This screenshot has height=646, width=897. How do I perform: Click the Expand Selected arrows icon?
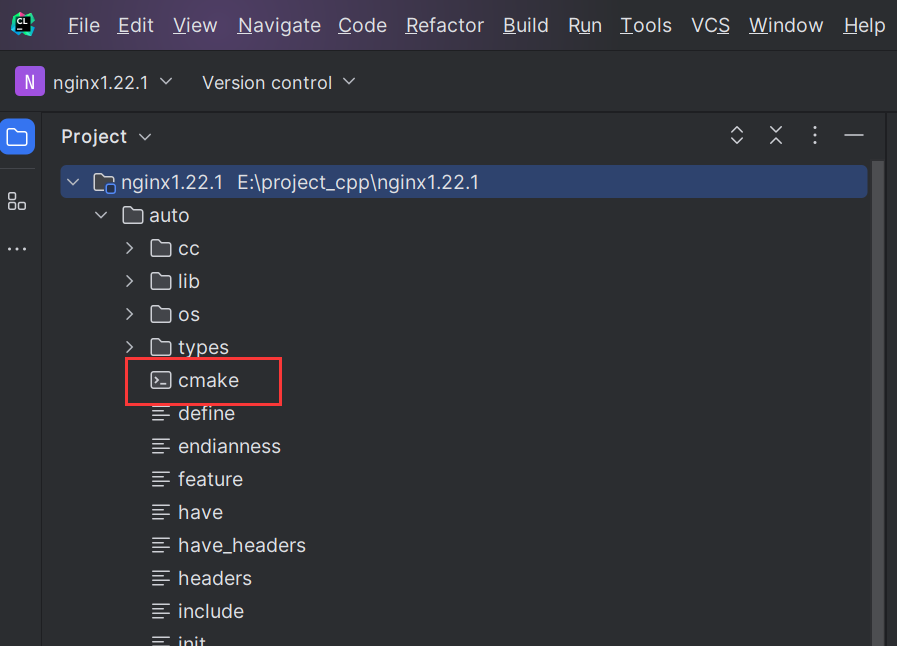(x=737, y=136)
